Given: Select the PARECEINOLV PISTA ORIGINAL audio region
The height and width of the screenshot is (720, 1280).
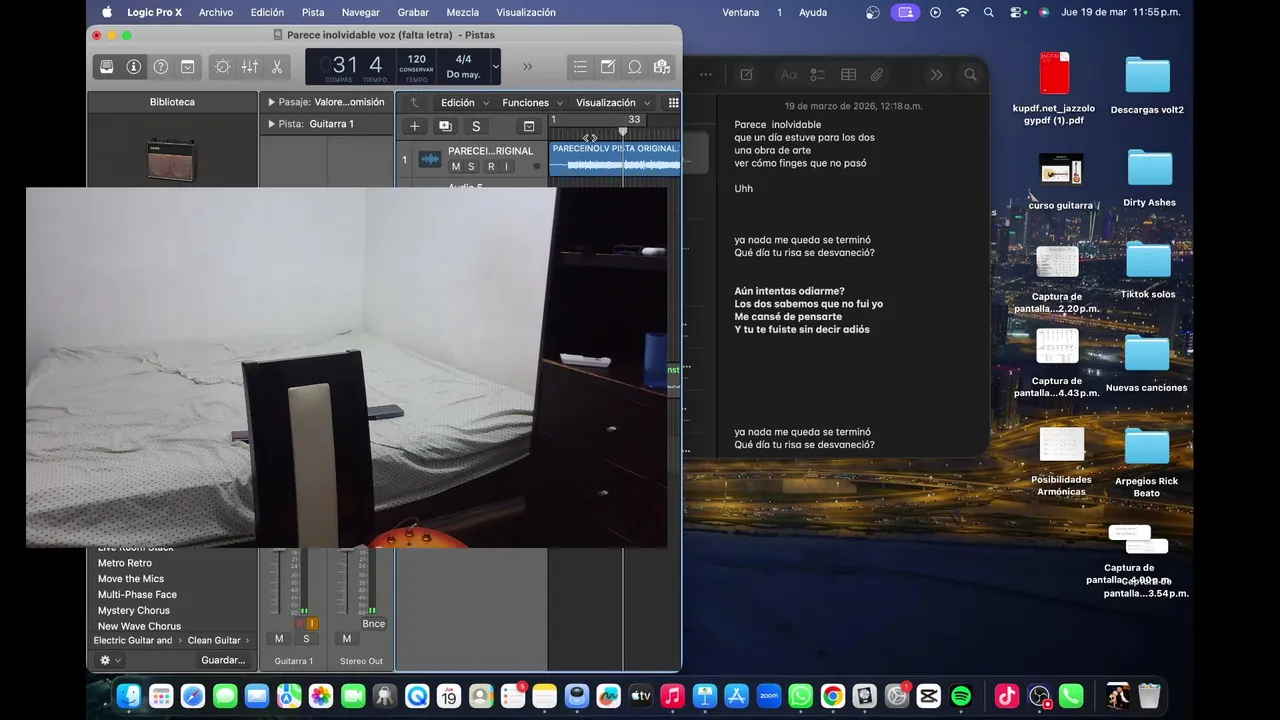Looking at the screenshot, I should 615,159.
